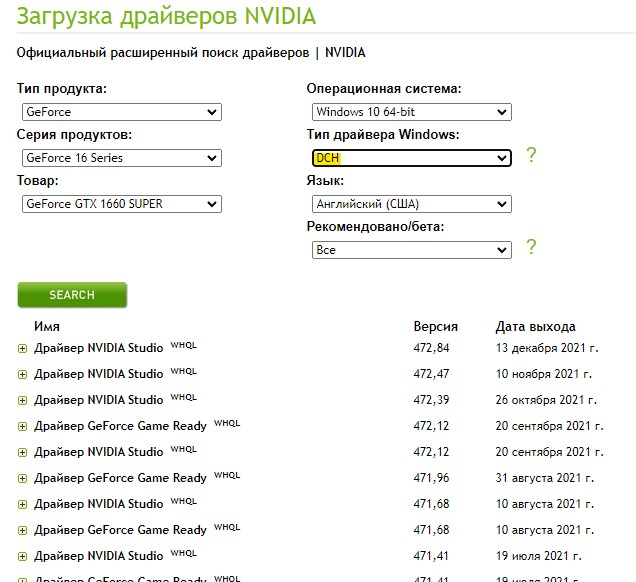Click the date 26 октября 2021 г.
Screen dimensions: 636x582
point(546,400)
